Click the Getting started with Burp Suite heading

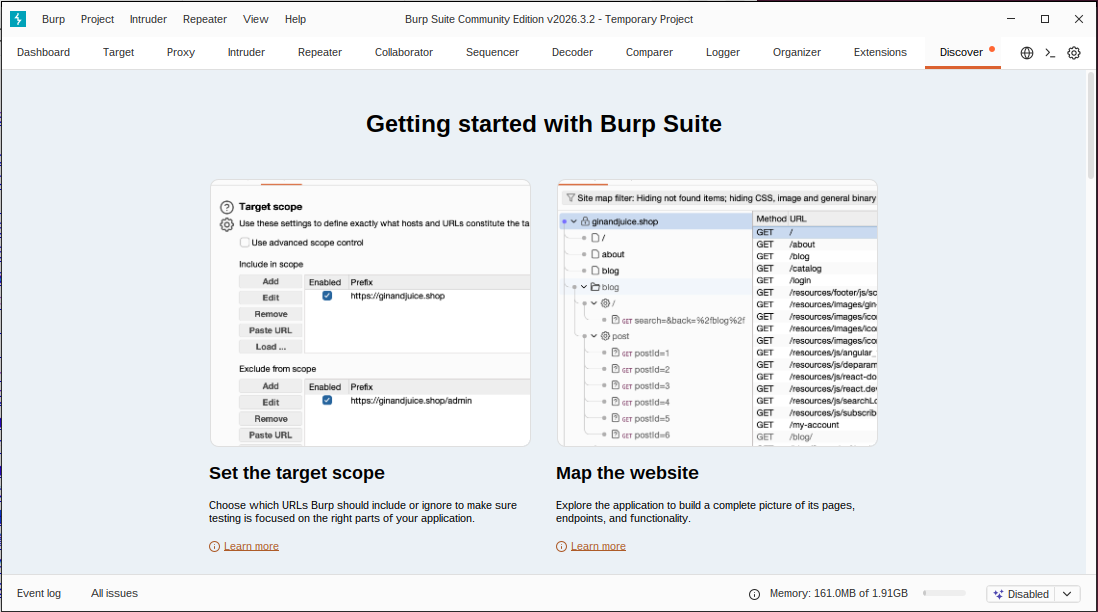[x=543, y=124]
